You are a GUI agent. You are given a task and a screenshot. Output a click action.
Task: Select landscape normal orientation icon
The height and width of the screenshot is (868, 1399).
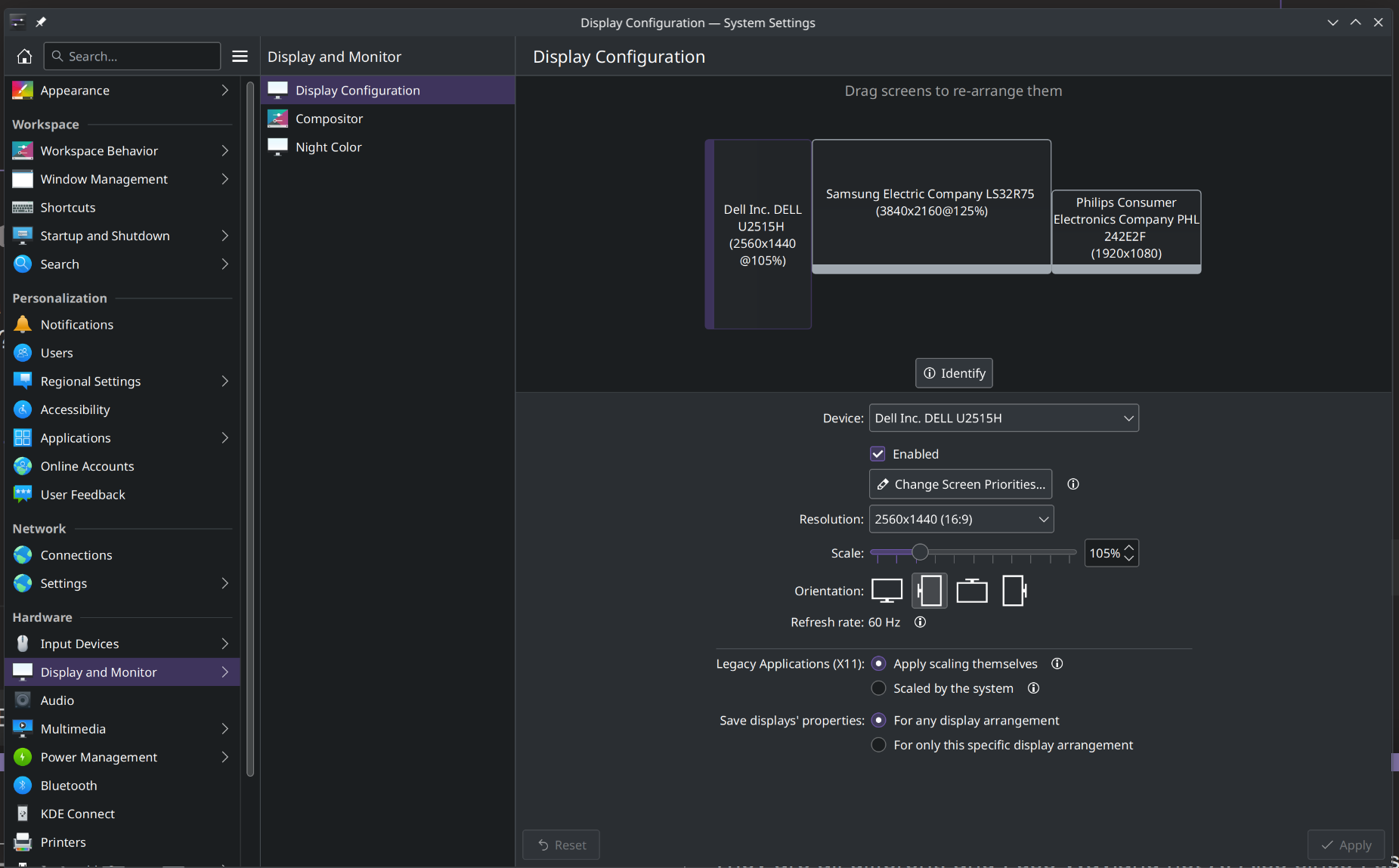point(887,591)
